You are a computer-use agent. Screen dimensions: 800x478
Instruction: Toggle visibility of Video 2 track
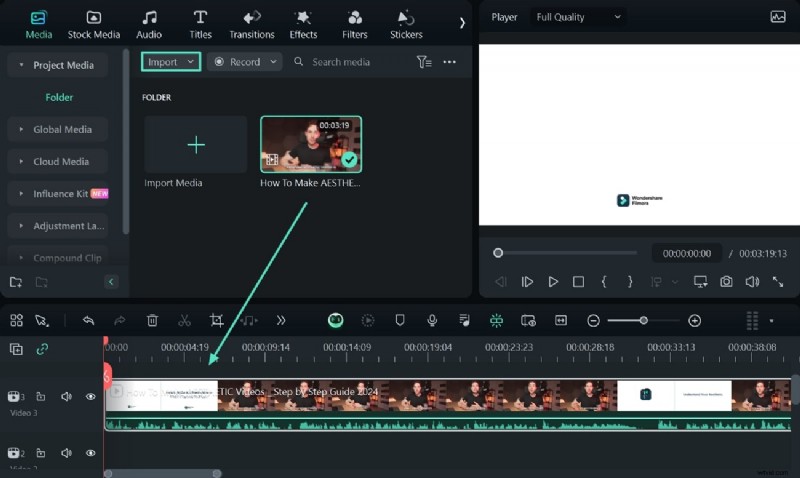coord(90,453)
